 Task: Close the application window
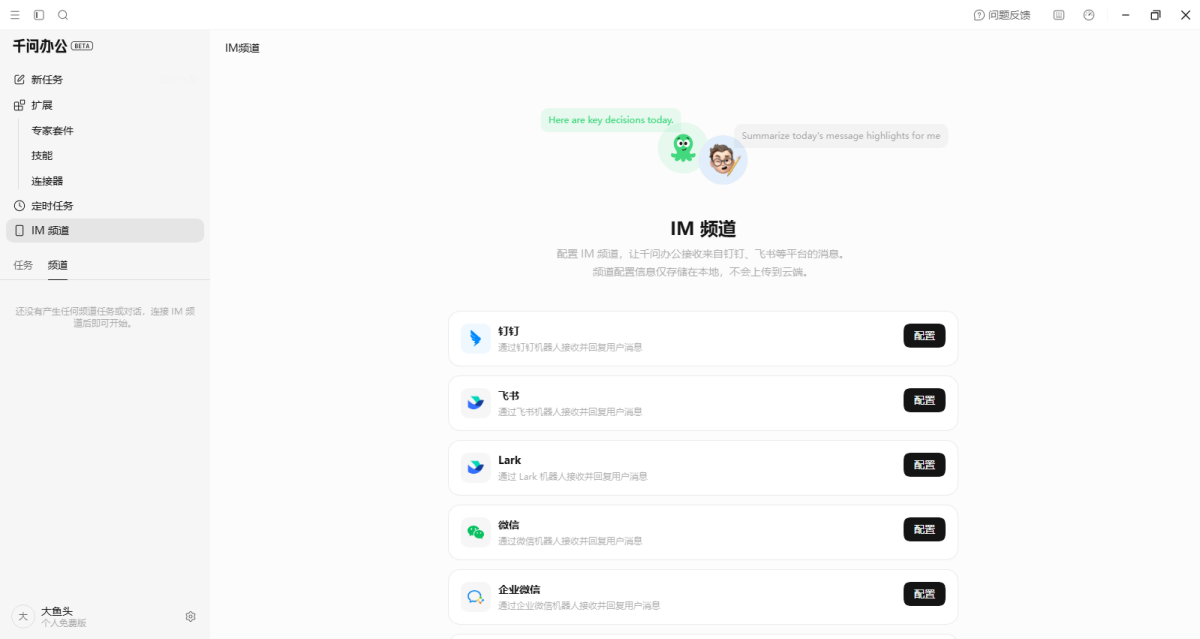click(x=1185, y=15)
